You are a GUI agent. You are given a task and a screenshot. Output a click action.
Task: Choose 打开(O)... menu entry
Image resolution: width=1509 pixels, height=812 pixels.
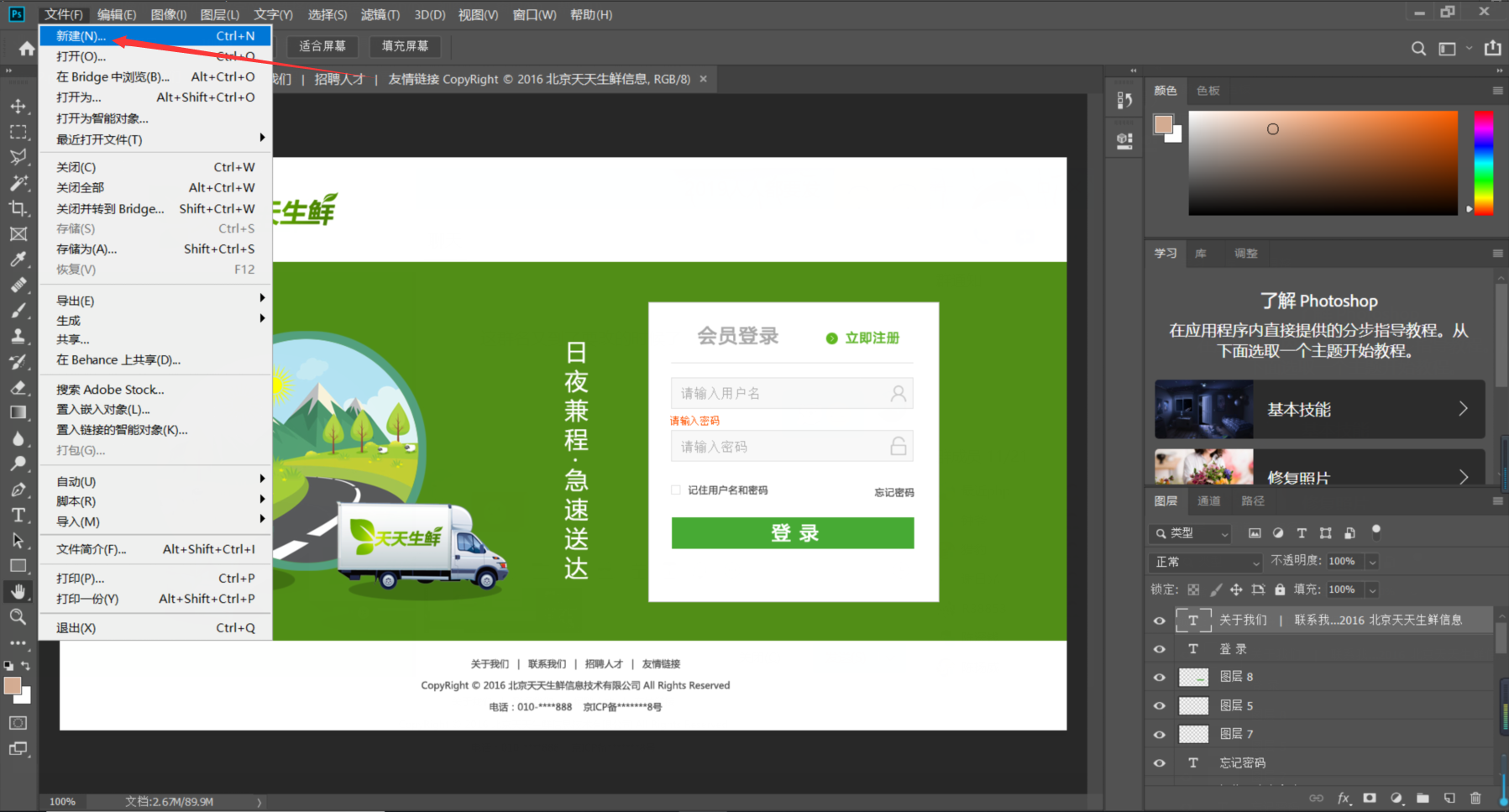coord(155,56)
